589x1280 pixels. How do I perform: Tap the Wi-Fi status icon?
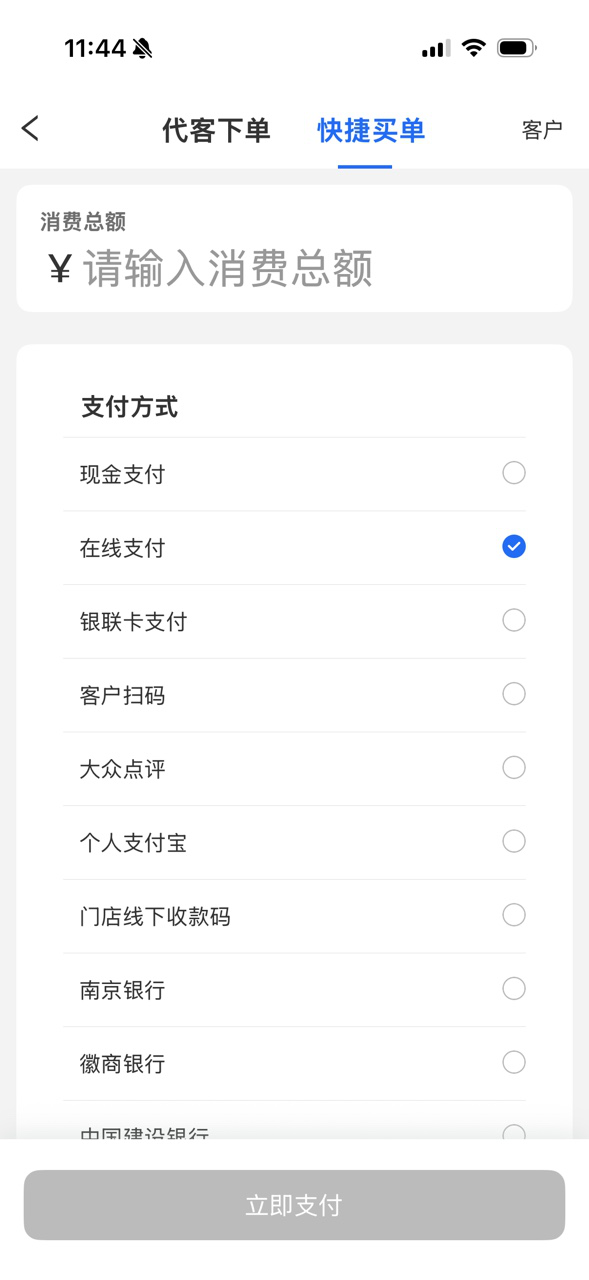tap(474, 47)
